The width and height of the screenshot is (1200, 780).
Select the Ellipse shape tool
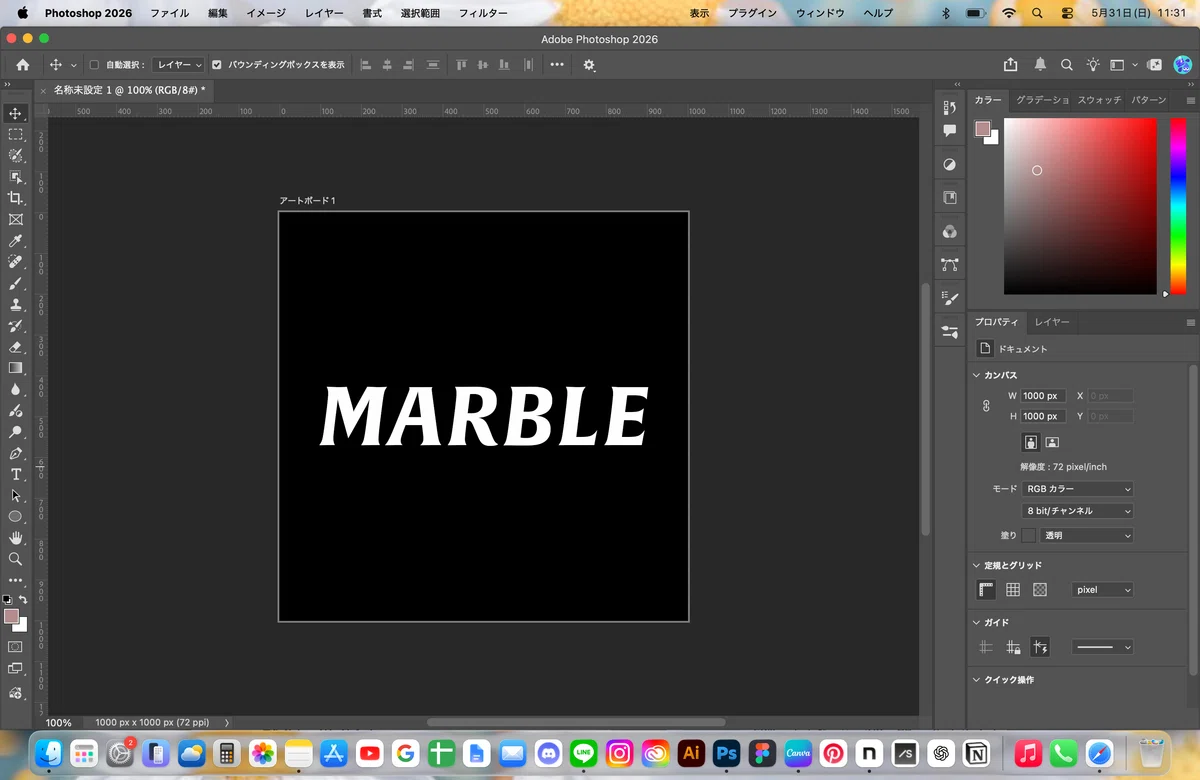[15, 517]
